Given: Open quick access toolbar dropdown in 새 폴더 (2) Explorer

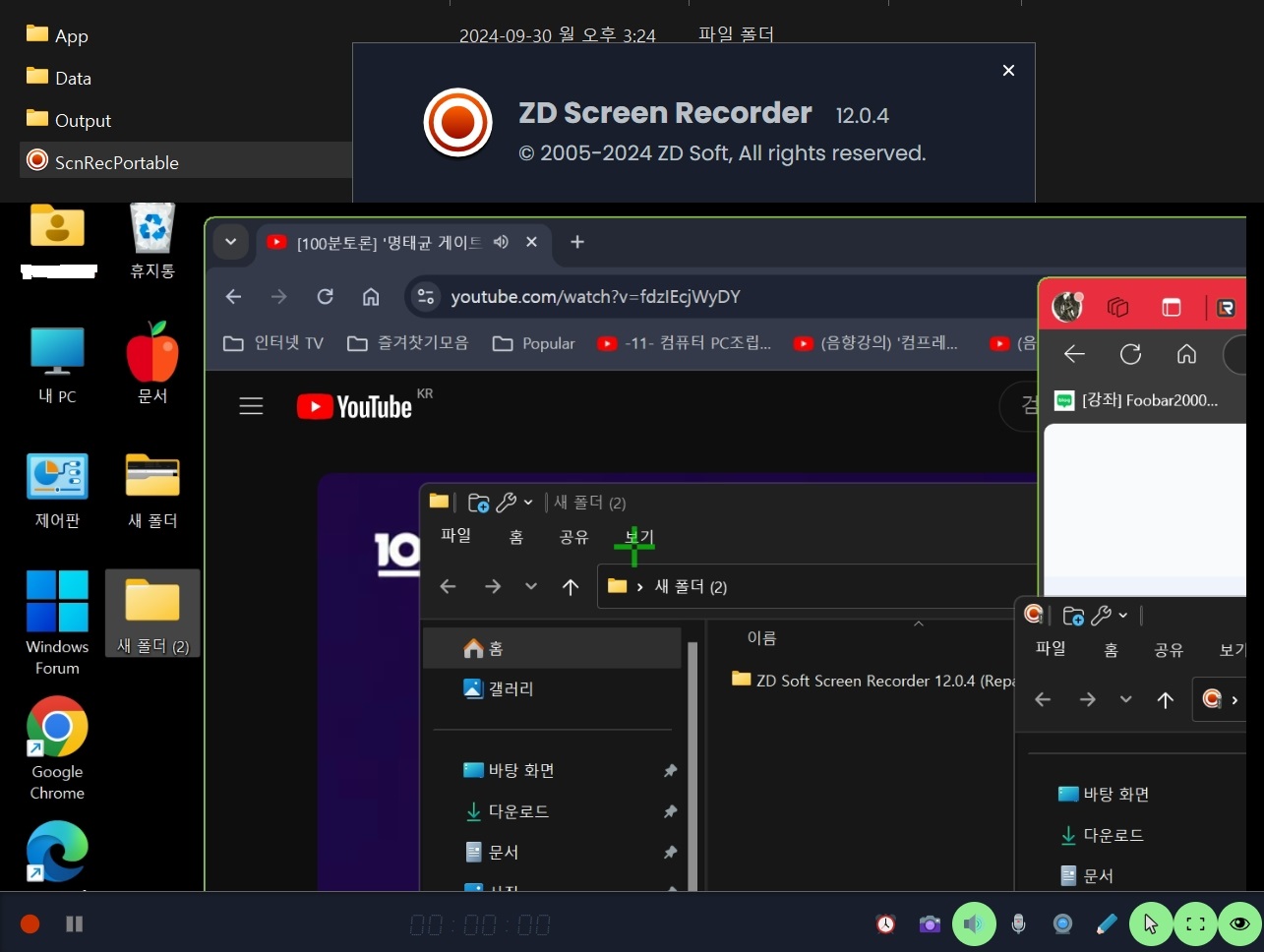Looking at the screenshot, I should click(528, 503).
